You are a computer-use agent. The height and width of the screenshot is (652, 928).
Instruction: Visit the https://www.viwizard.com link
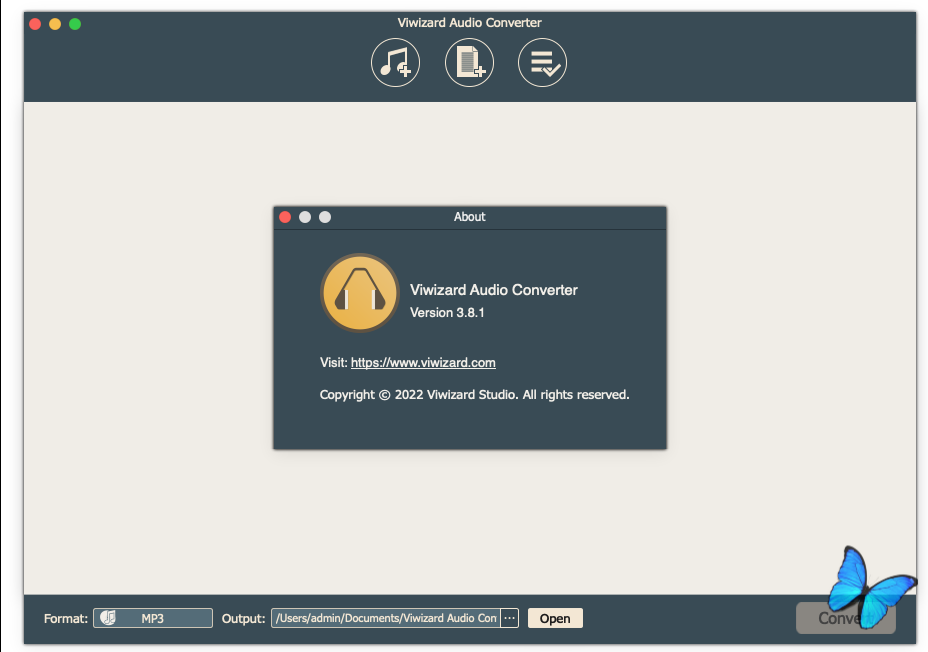coord(423,363)
